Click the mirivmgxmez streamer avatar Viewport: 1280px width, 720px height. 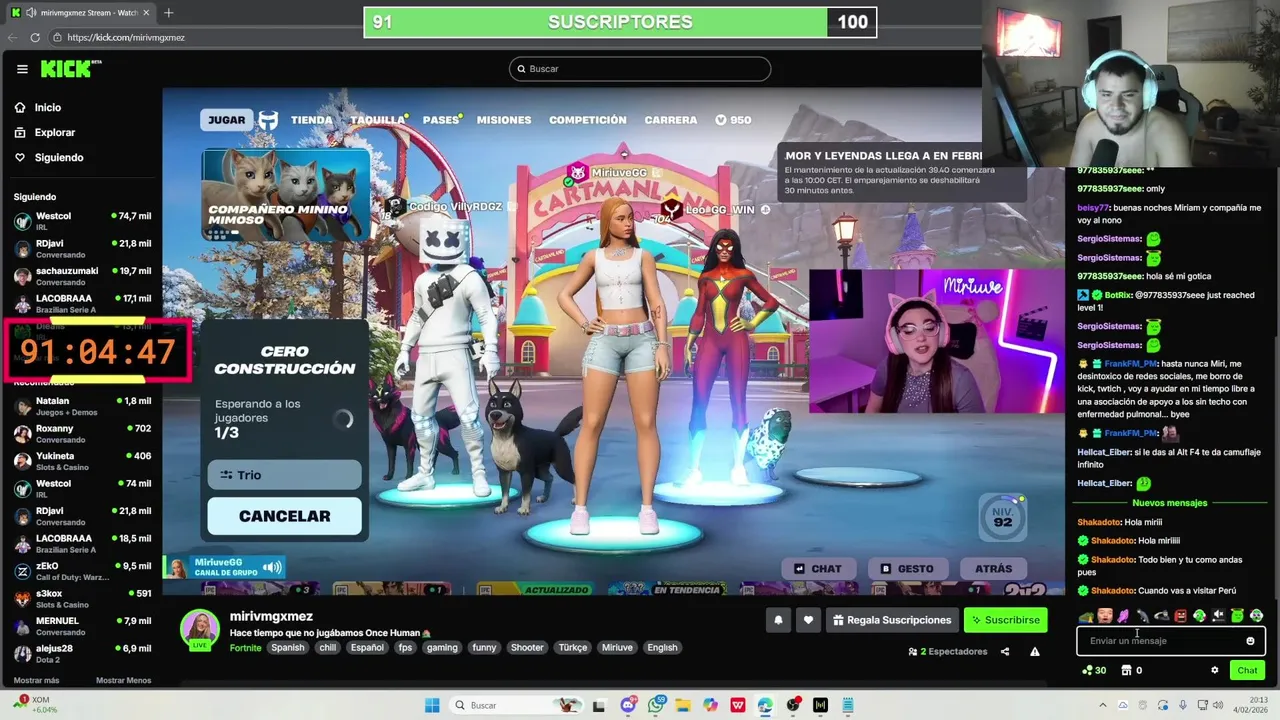click(x=199, y=628)
